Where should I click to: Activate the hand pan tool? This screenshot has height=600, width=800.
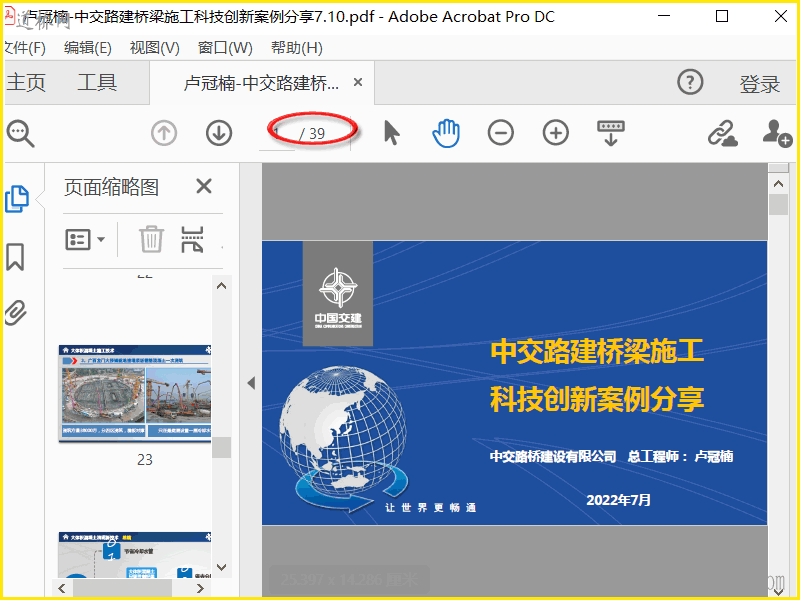[x=446, y=133]
